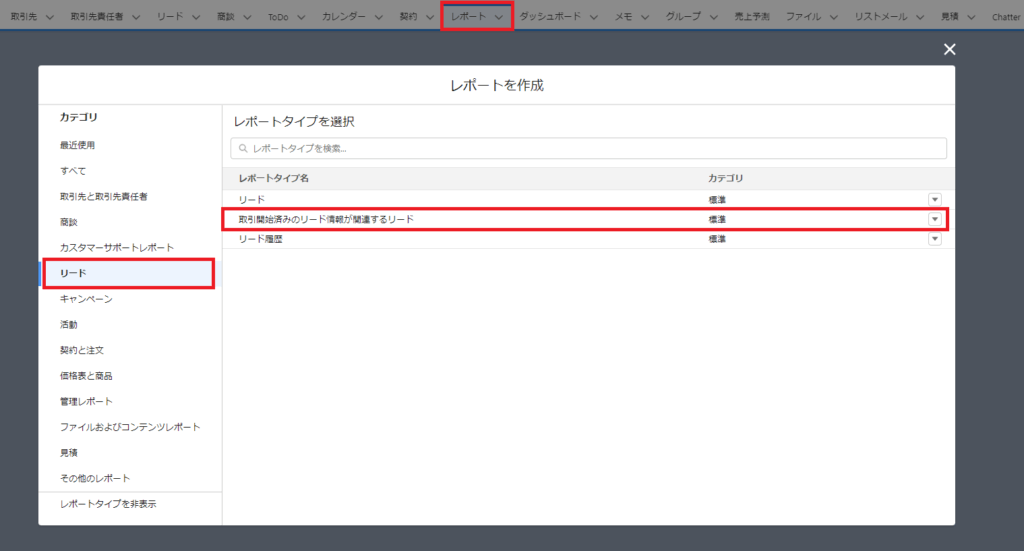Viewport: 1024px width, 551px height.
Task: Expand the 契約 tab chevron
Action: [429, 17]
